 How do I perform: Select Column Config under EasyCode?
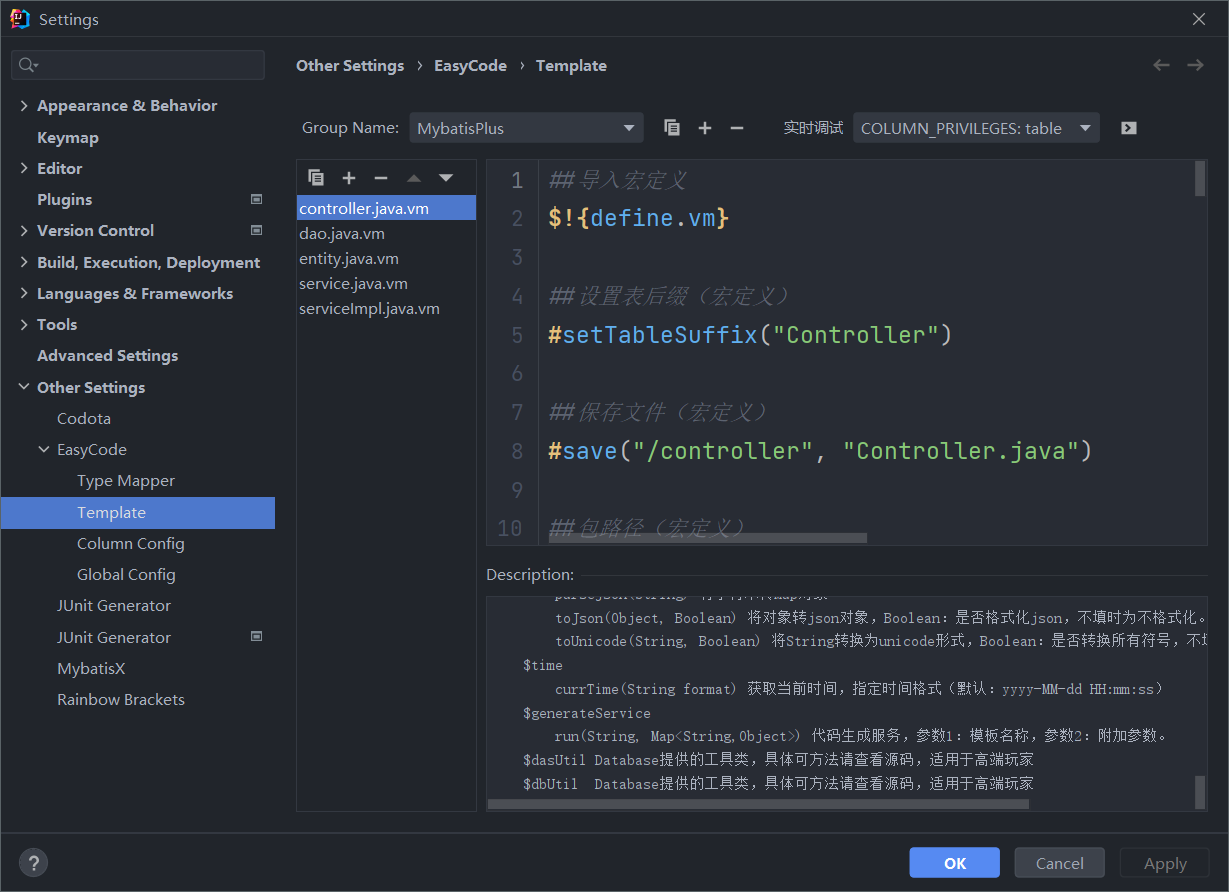tap(131, 543)
